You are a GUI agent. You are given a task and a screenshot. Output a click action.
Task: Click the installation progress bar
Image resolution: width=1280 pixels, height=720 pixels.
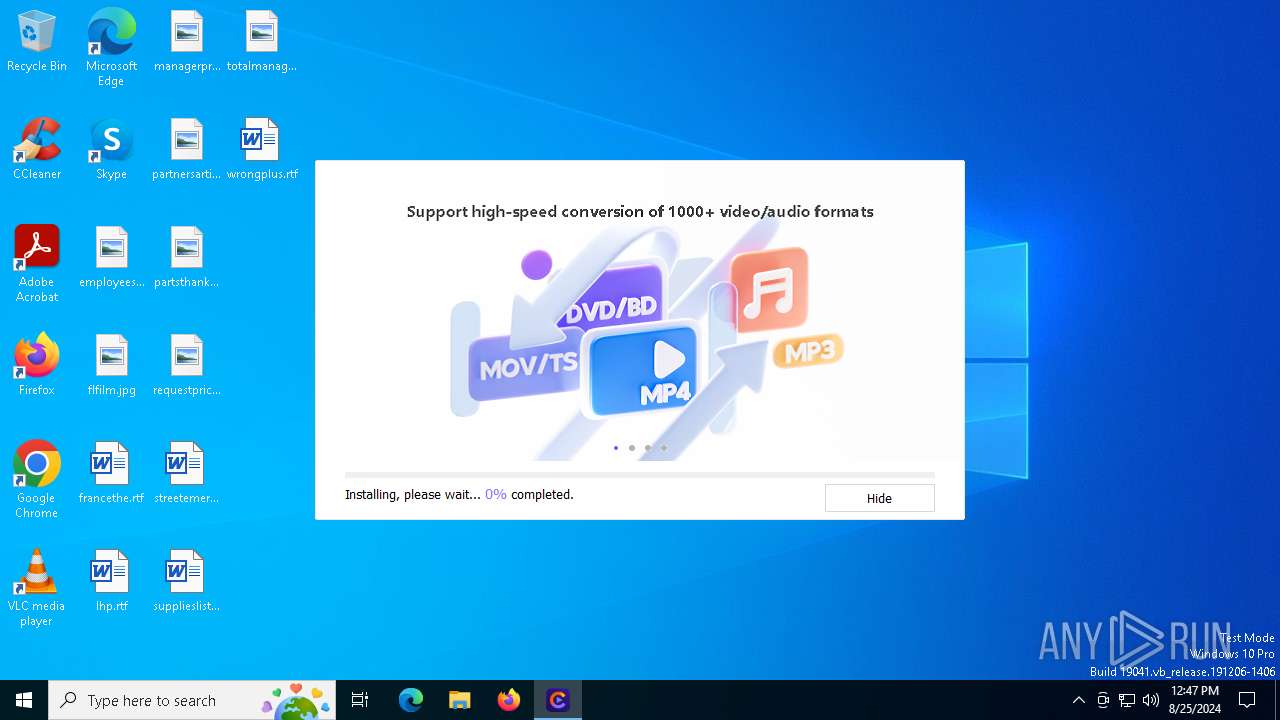click(x=640, y=475)
